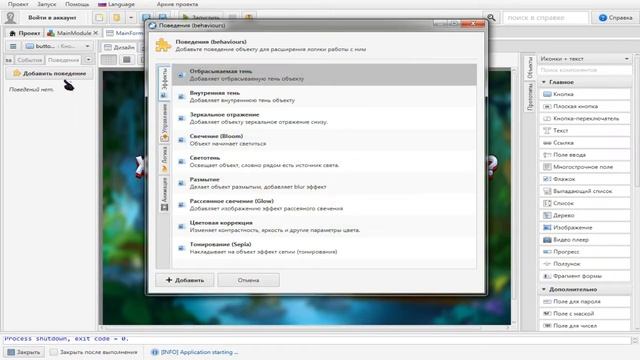Image resolution: width=640 pixels, height=360 pixels.
Task: Click the open project folder icon
Action: 117,18
